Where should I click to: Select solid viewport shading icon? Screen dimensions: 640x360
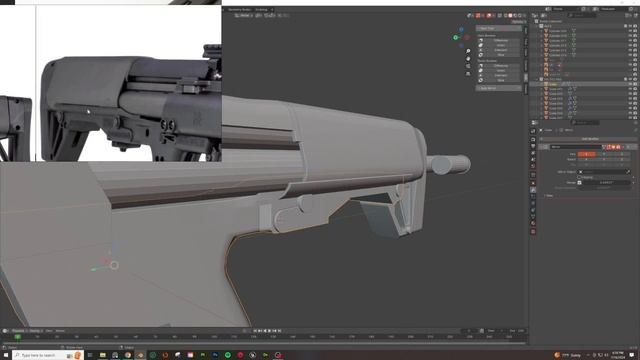click(x=510, y=16)
